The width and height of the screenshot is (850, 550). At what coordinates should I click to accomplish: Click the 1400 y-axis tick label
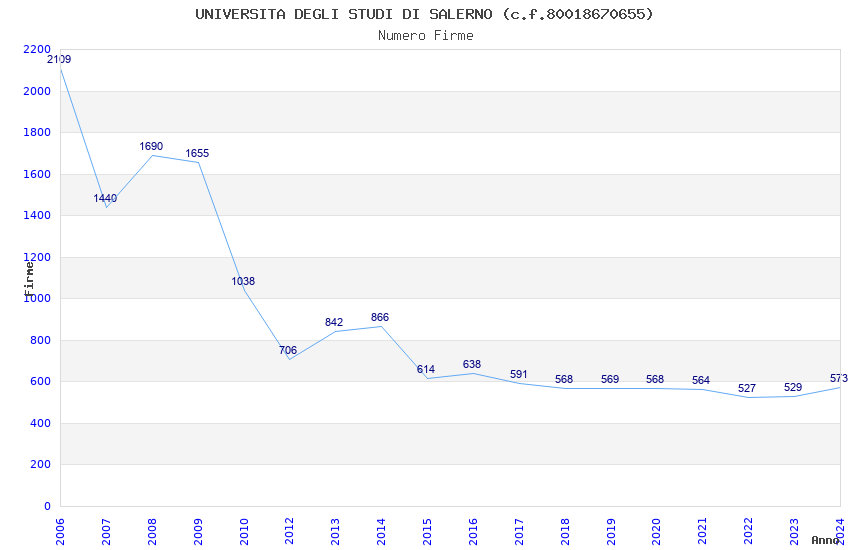pyautogui.click(x=37, y=216)
